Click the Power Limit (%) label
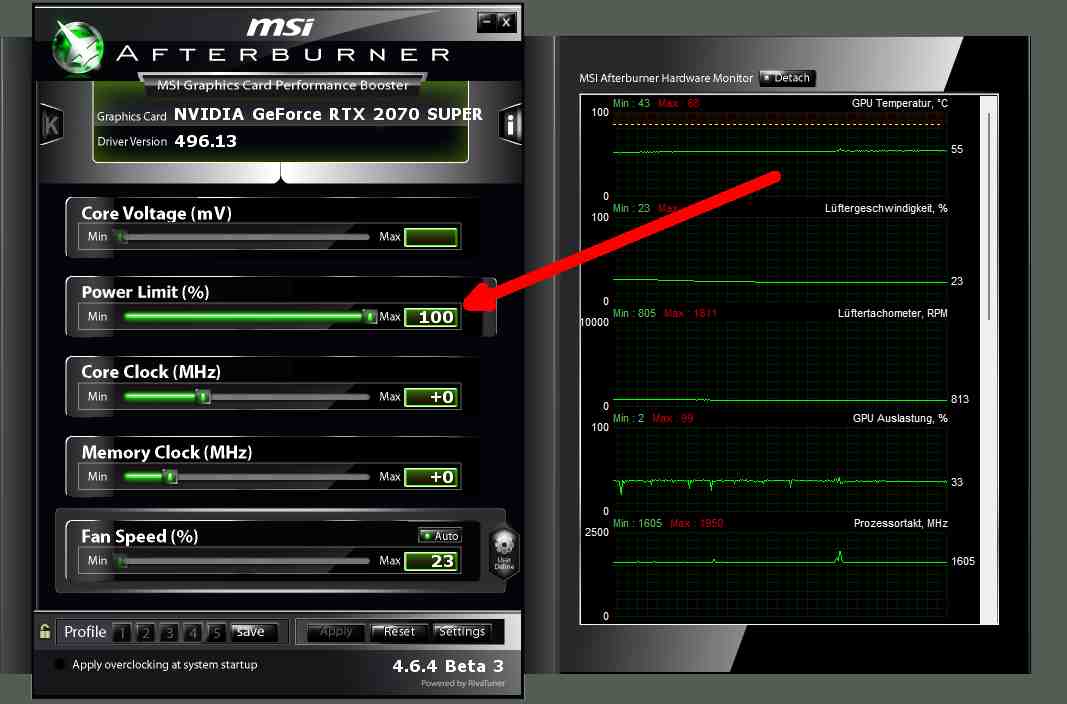 [x=145, y=292]
